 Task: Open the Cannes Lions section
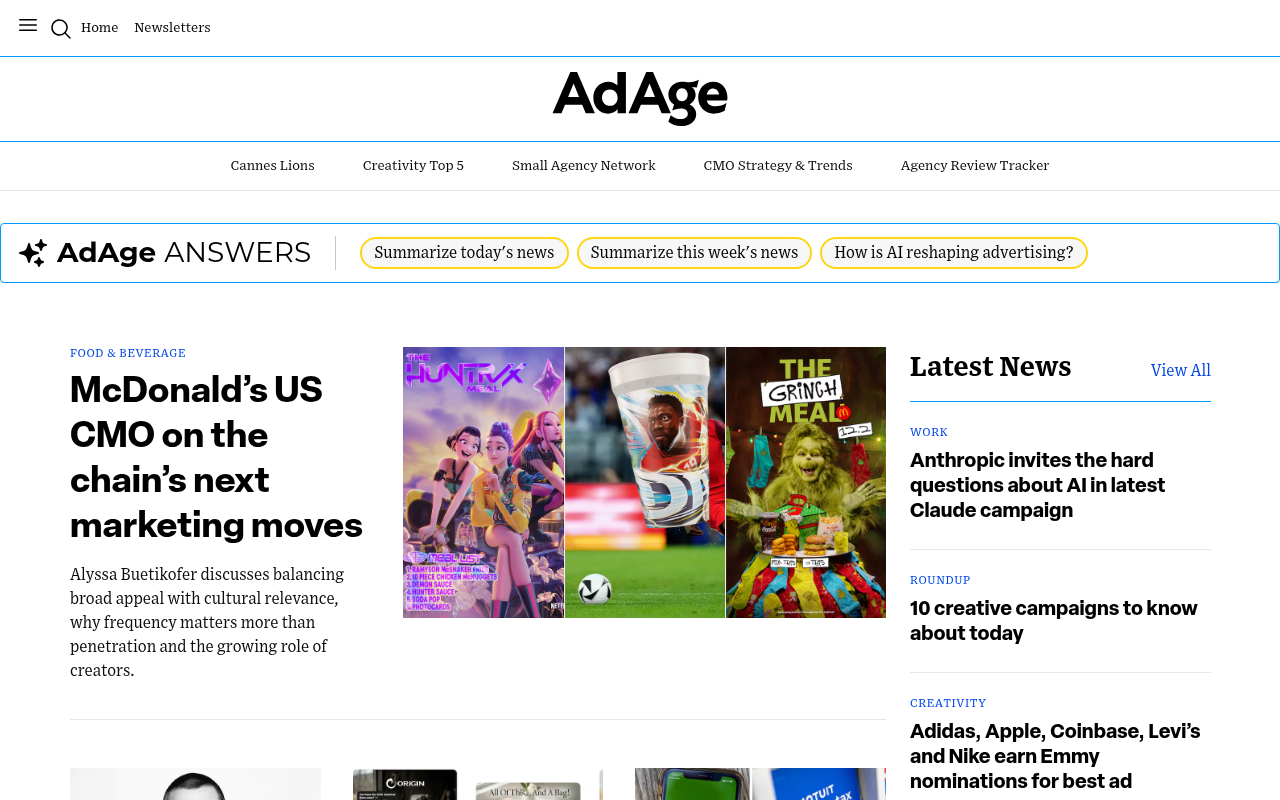coord(272,165)
